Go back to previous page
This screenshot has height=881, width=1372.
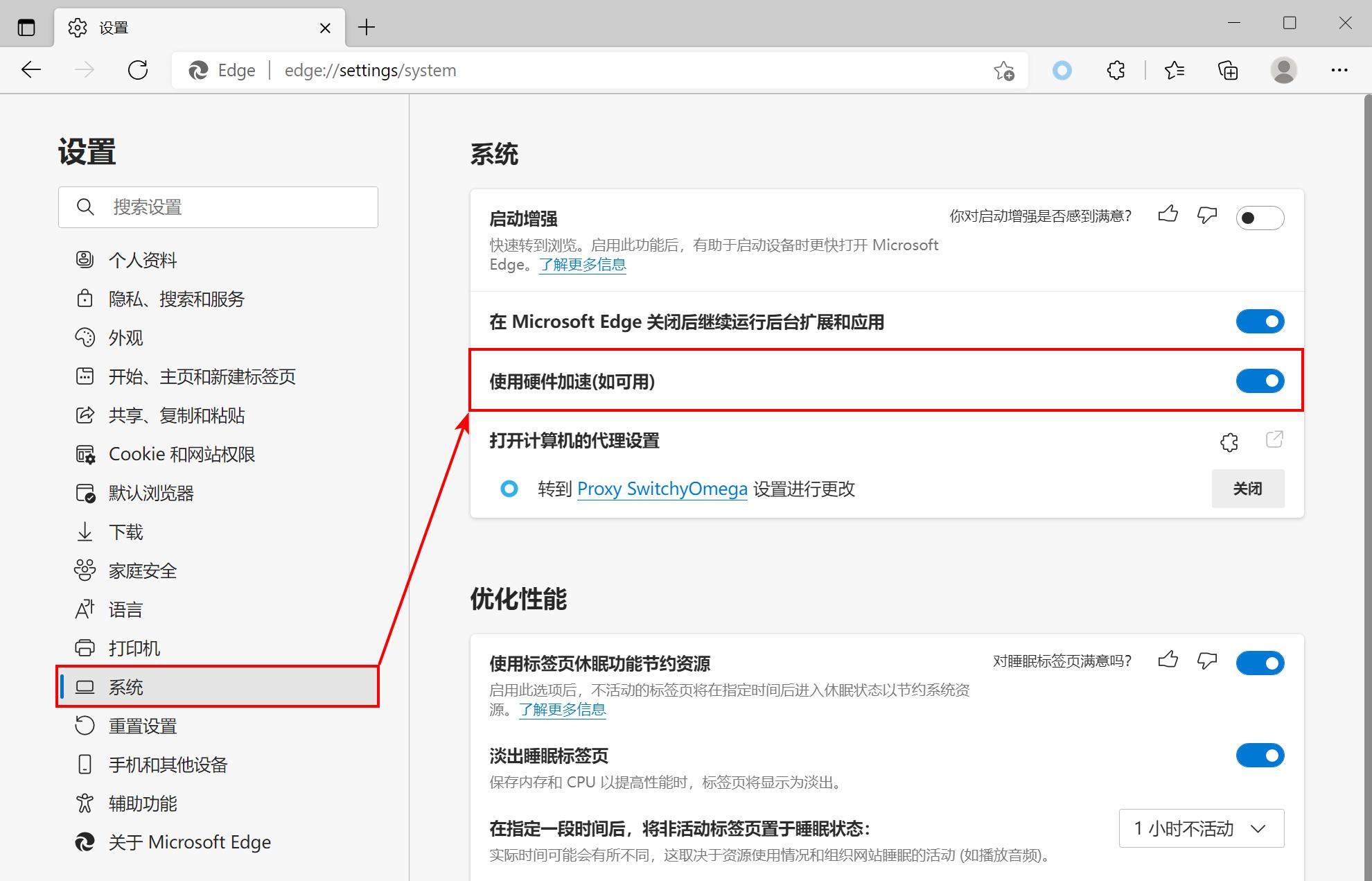point(31,70)
